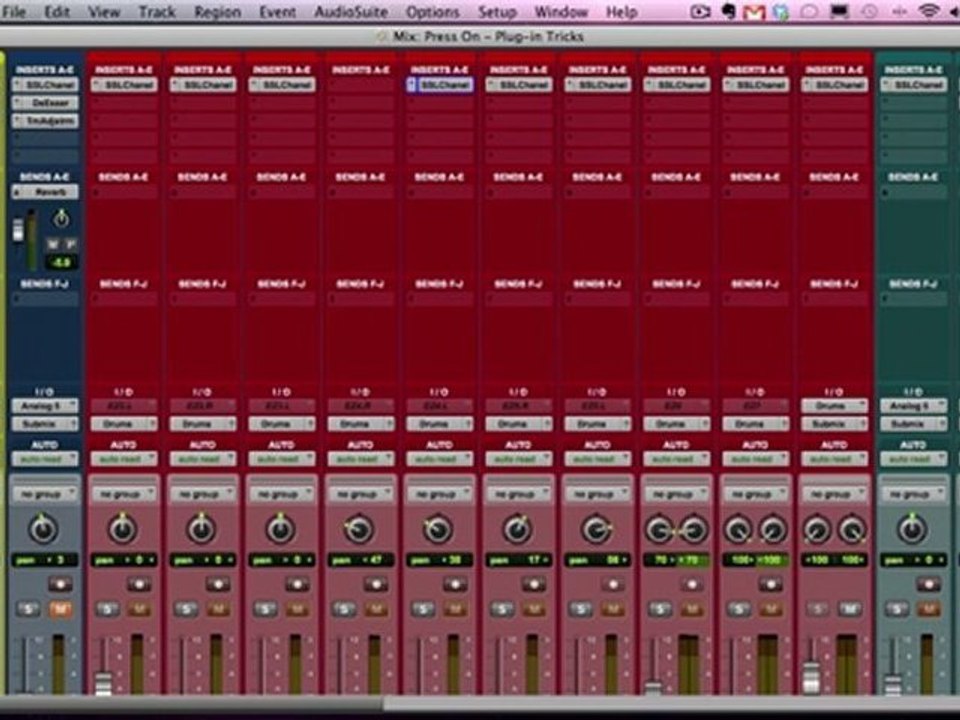Unmute the blue Analog 5 track
The width and height of the screenshot is (960, 720).
[x=60, y=609]
